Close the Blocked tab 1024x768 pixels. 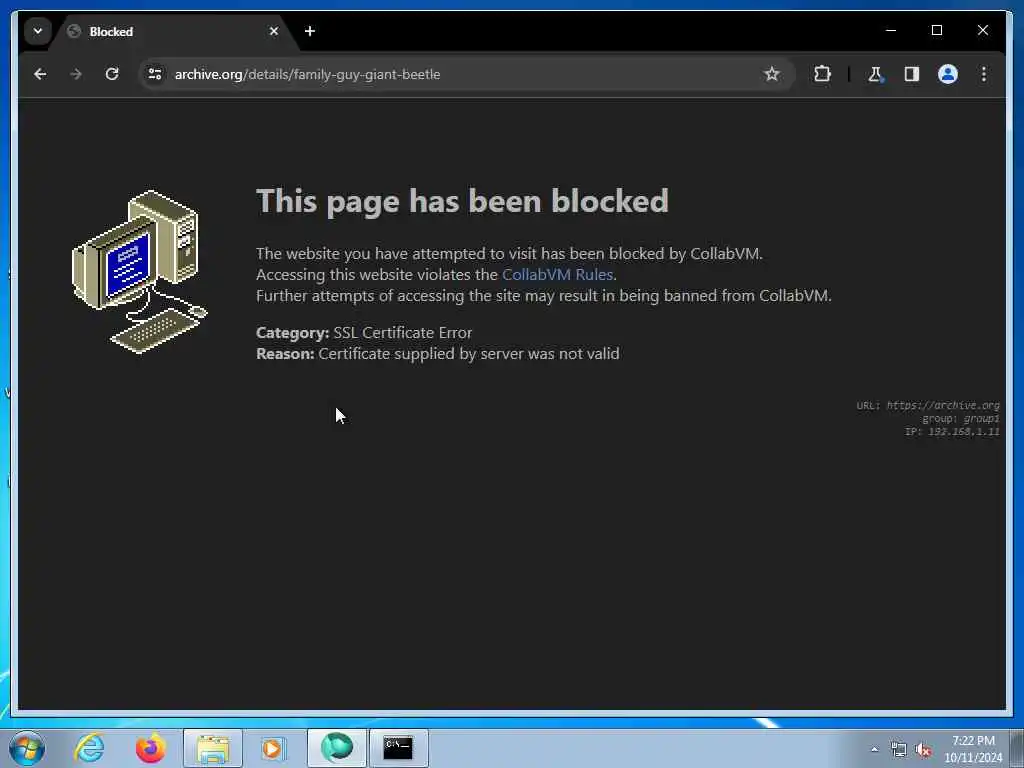click(x=274, y=31)
